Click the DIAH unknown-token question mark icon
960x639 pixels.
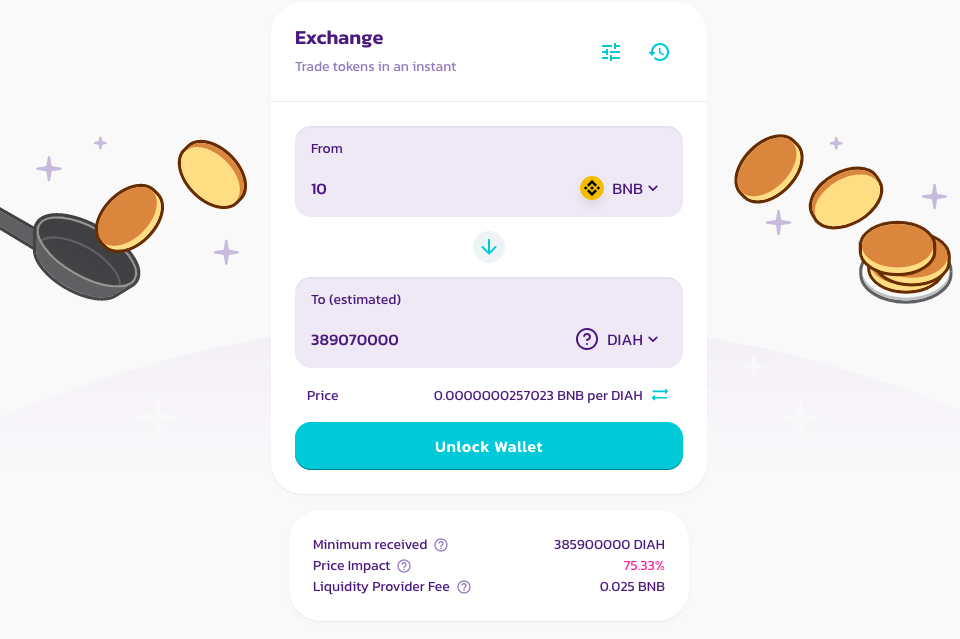tap(587, 339)
